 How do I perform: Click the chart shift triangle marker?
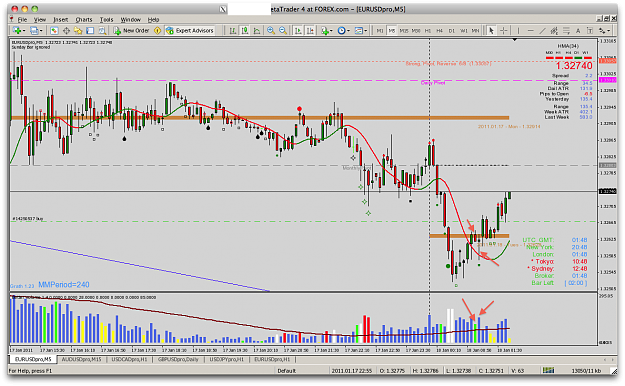point(515,40)
